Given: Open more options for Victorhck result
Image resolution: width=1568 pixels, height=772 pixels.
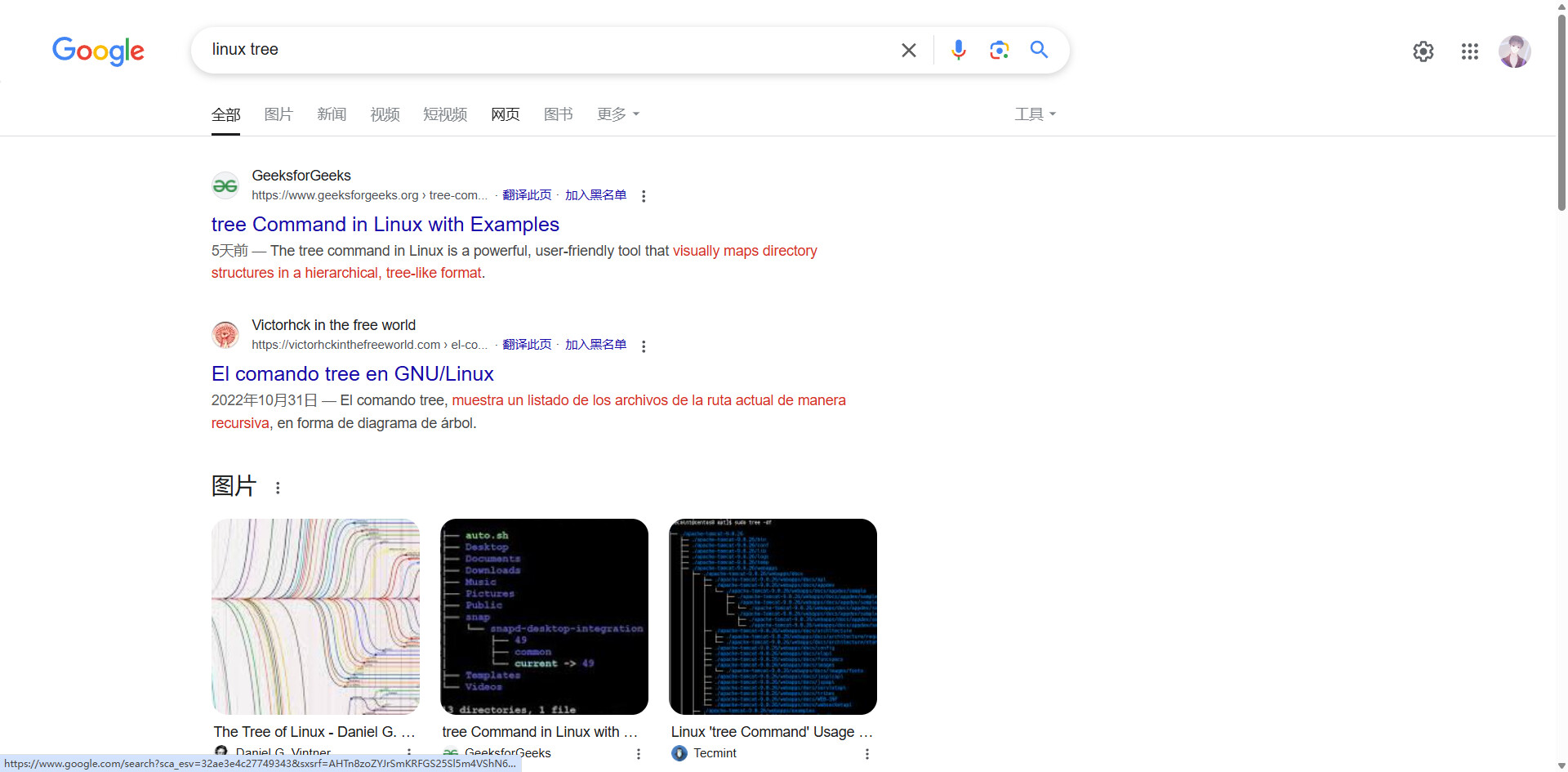Looking at the screenshot, I should (x=644, y=346).
